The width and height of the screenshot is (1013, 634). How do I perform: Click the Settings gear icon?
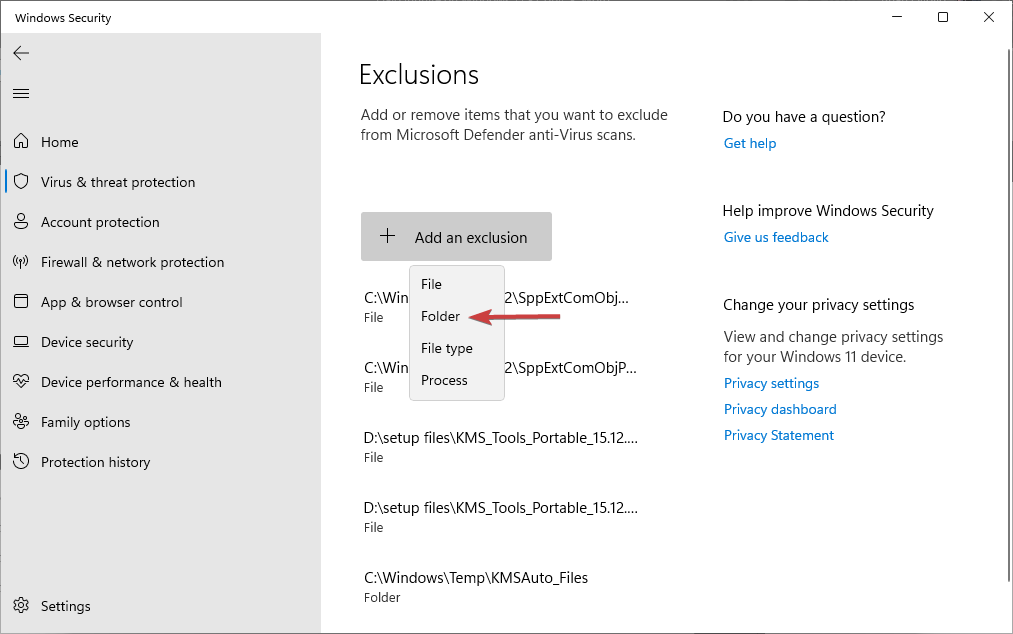(21, 606)
